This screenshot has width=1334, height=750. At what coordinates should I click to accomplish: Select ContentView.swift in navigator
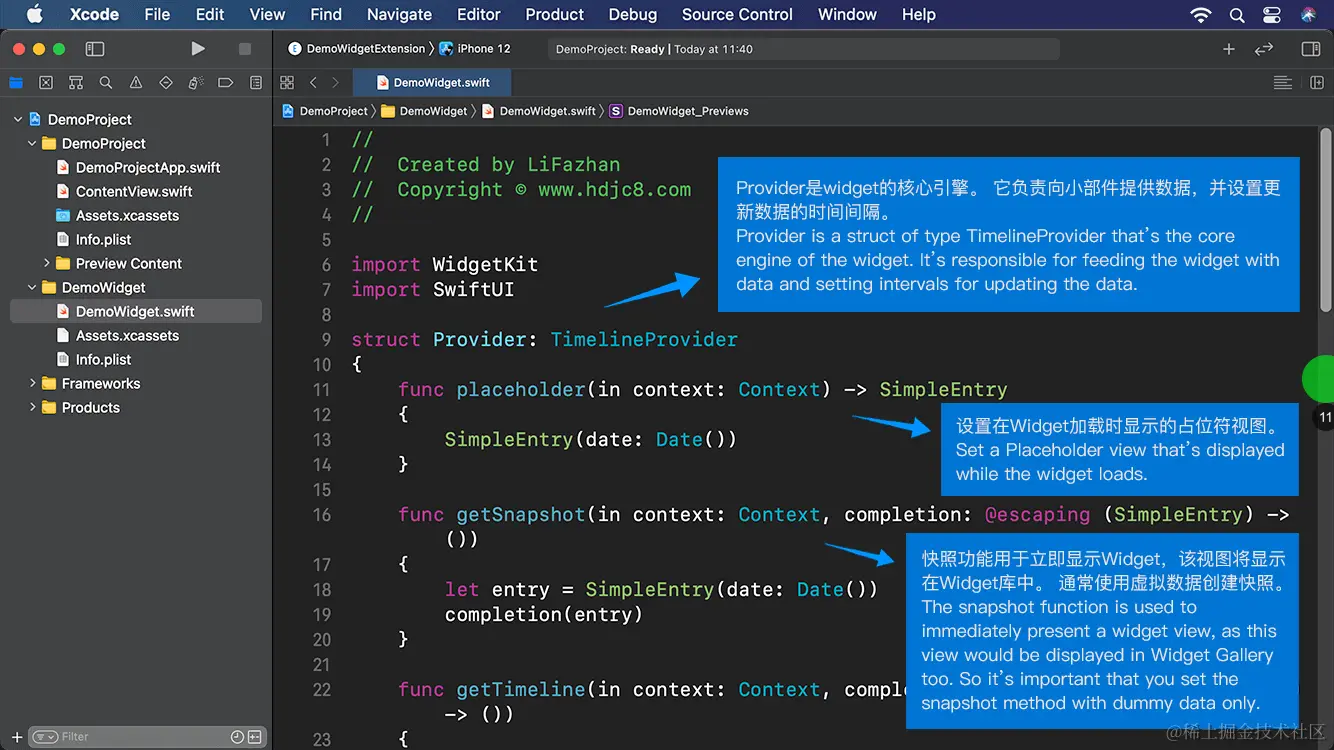136,191
